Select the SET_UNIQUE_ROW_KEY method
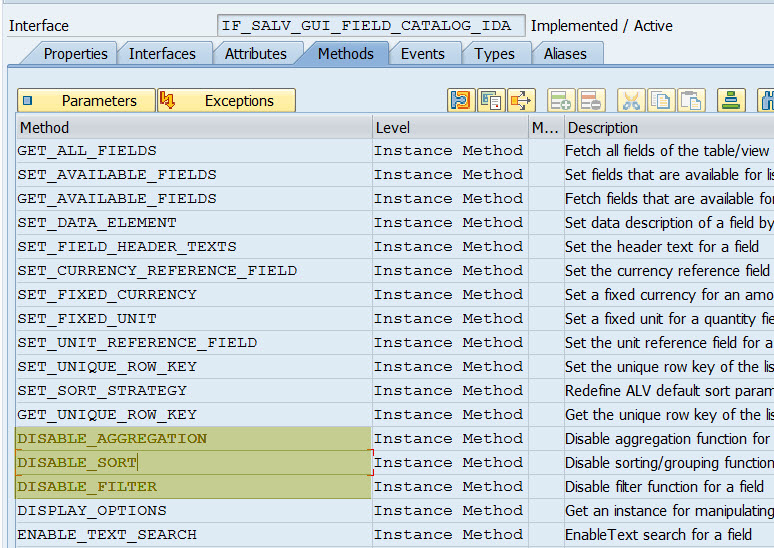The width and height of the screenshot is (774, 548). [x=194, y=367]
